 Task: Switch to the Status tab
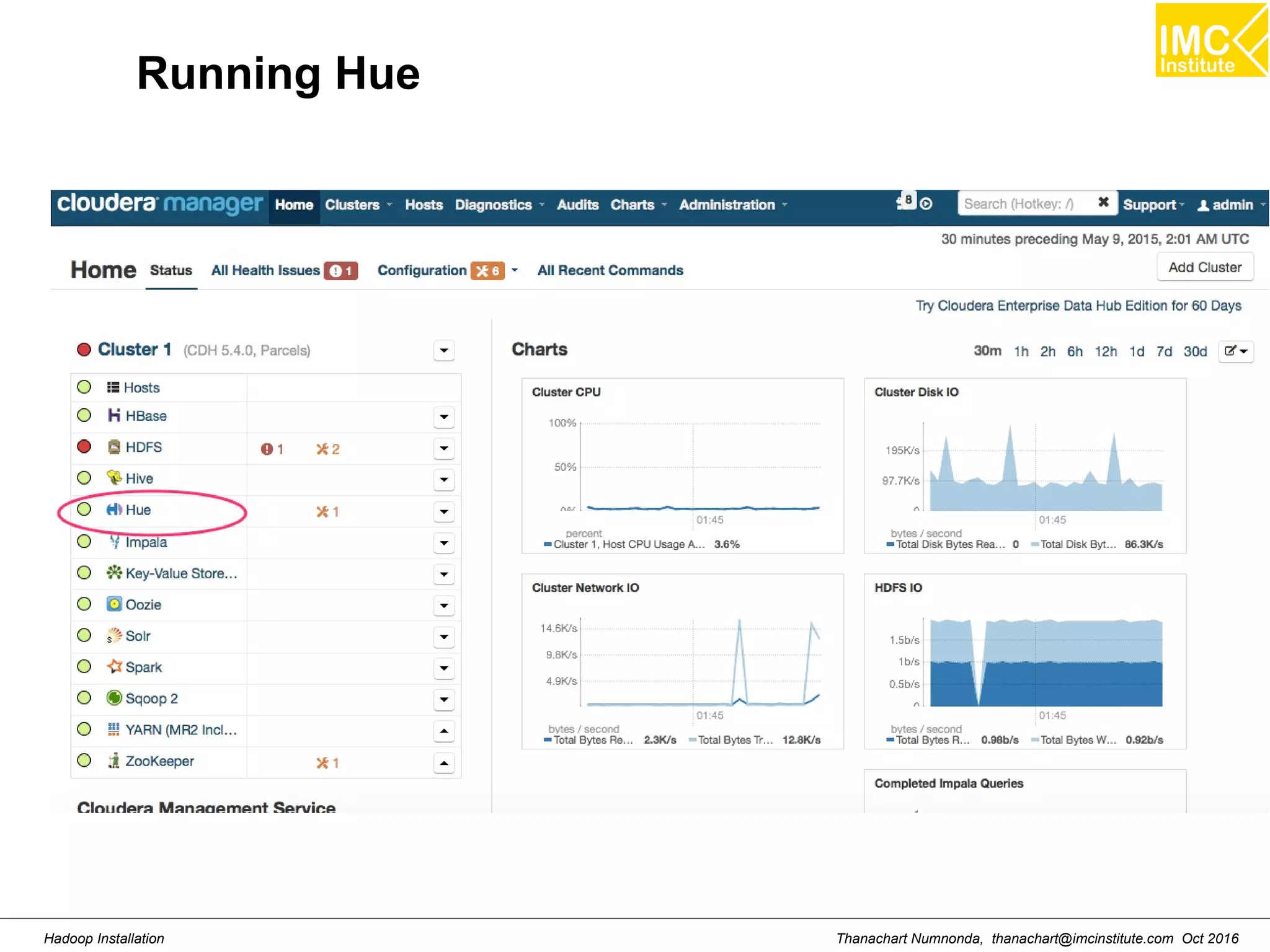pyautogui.click(x=171, y=271)
